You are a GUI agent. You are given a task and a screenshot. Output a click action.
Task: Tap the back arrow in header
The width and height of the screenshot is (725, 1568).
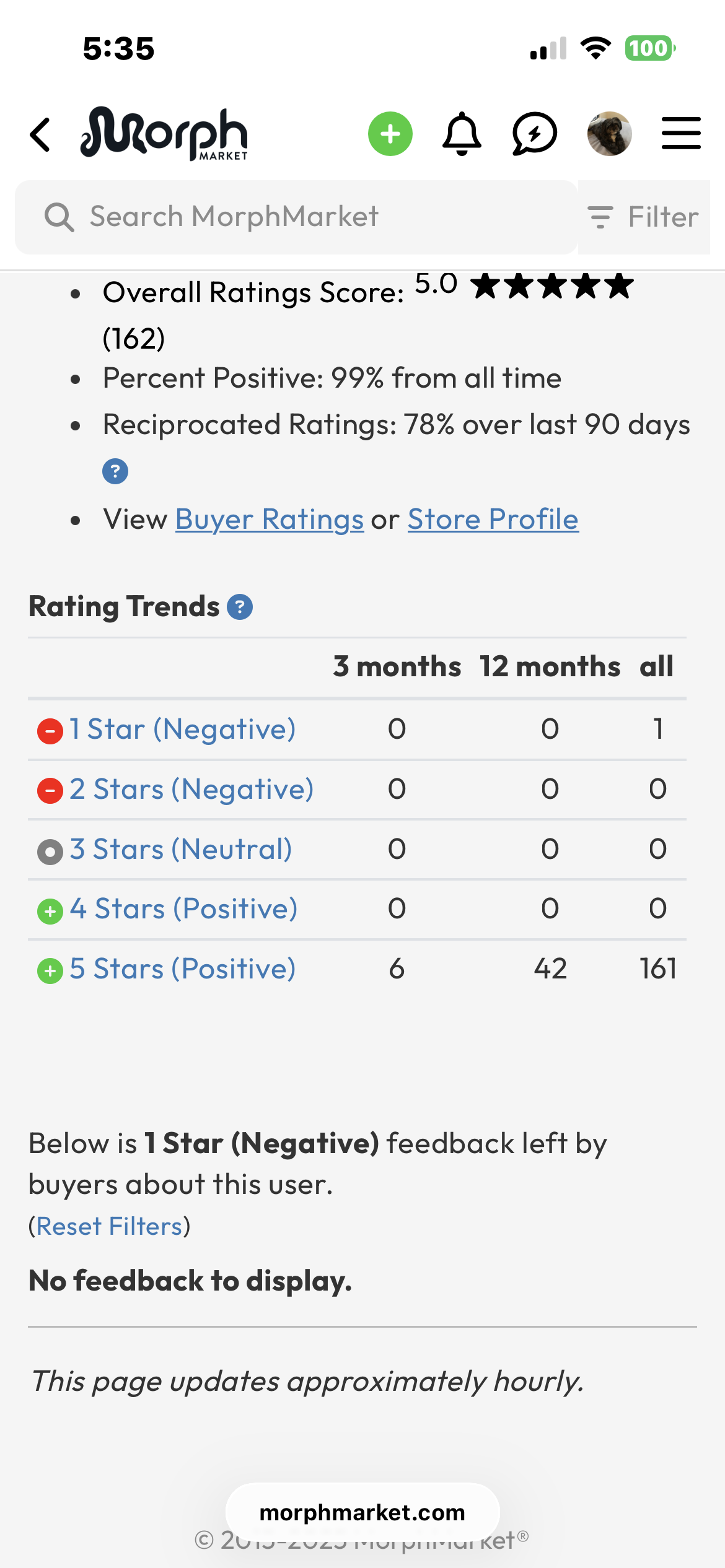coord(41,134)
